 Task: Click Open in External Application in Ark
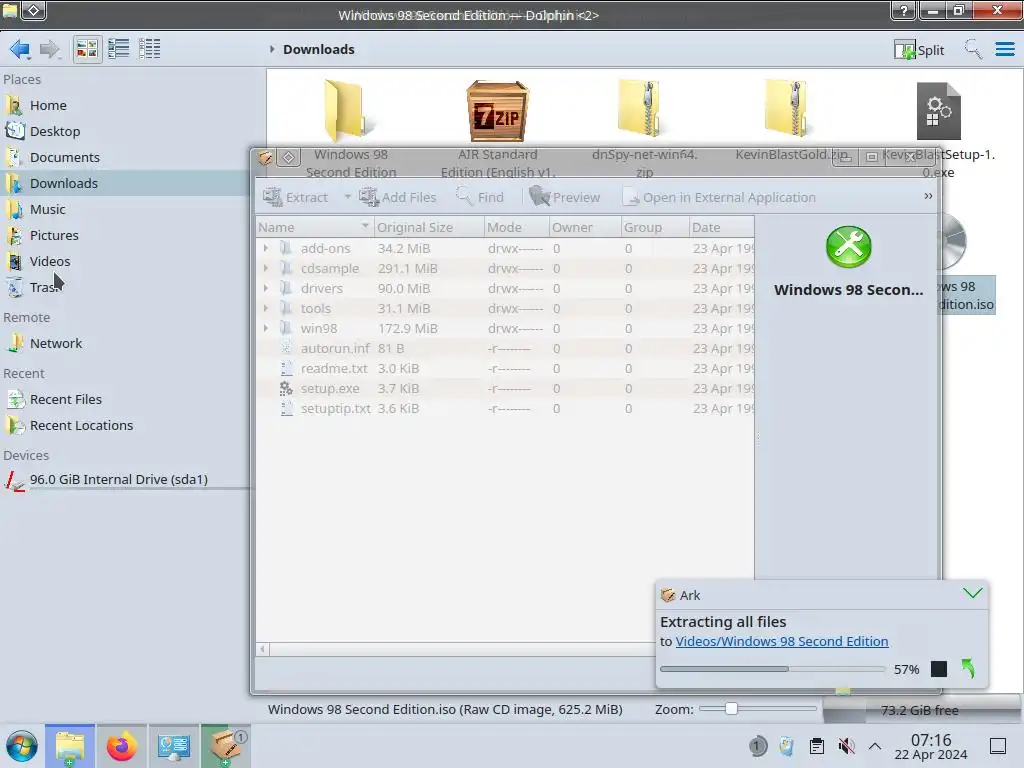pos(719,197)
